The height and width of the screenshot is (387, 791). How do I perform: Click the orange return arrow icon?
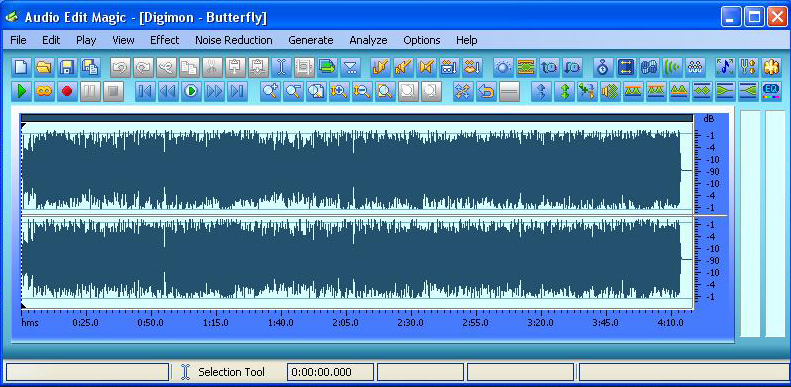pos(486,91)
